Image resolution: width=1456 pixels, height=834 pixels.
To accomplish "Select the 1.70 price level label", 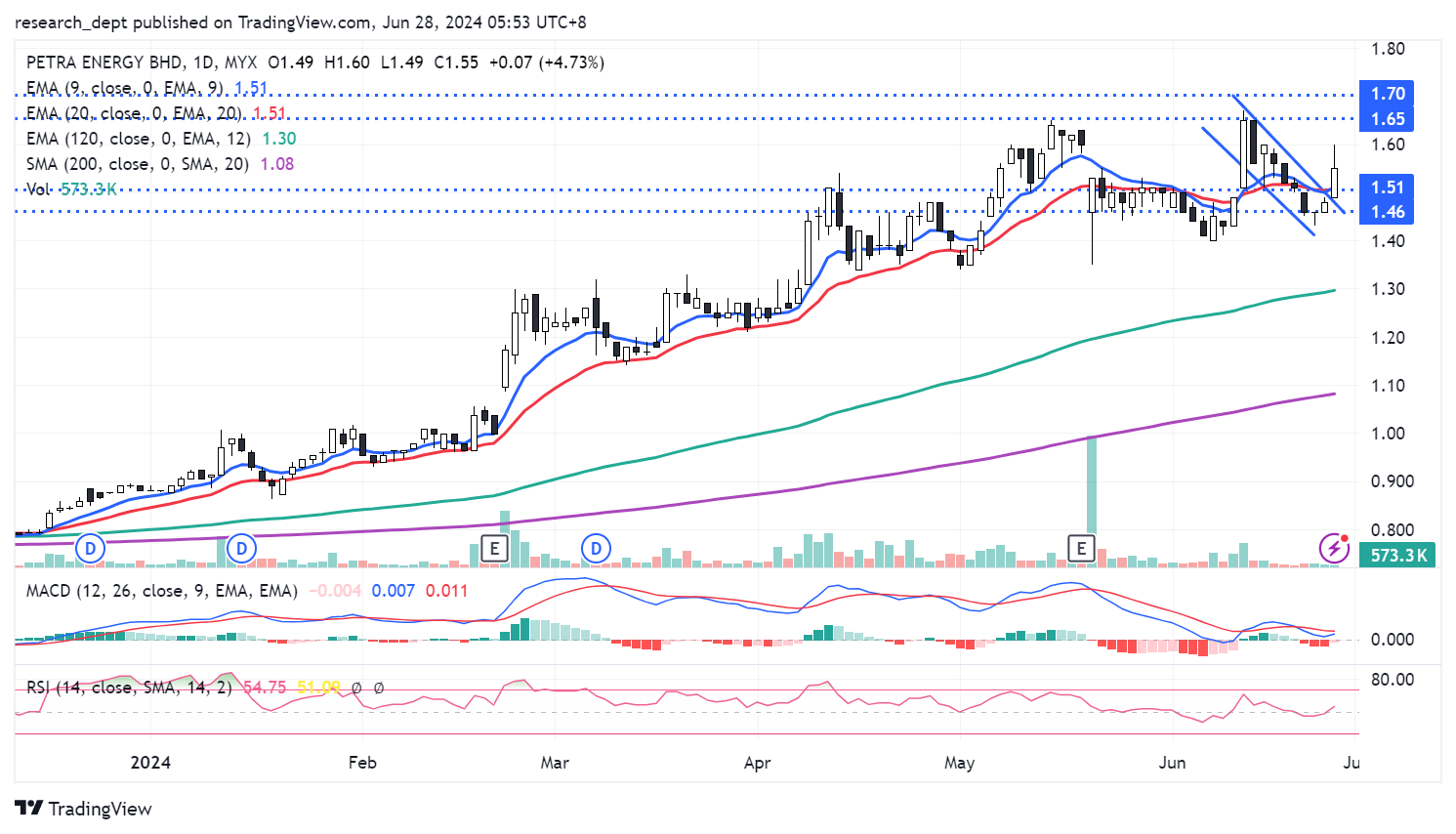I will [x=1388, y=94].
